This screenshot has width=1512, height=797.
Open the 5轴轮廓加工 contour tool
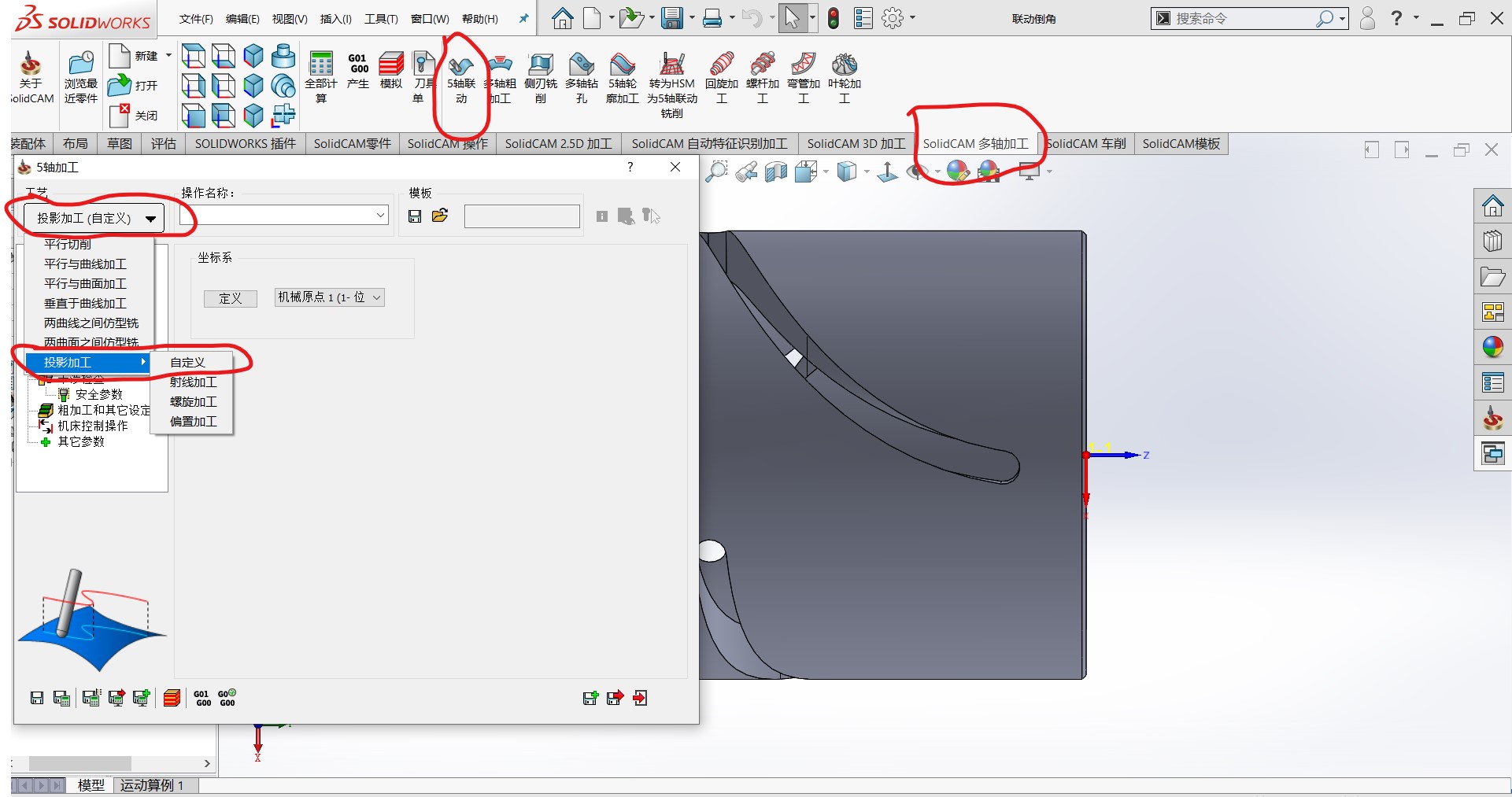tap(623, 79)
